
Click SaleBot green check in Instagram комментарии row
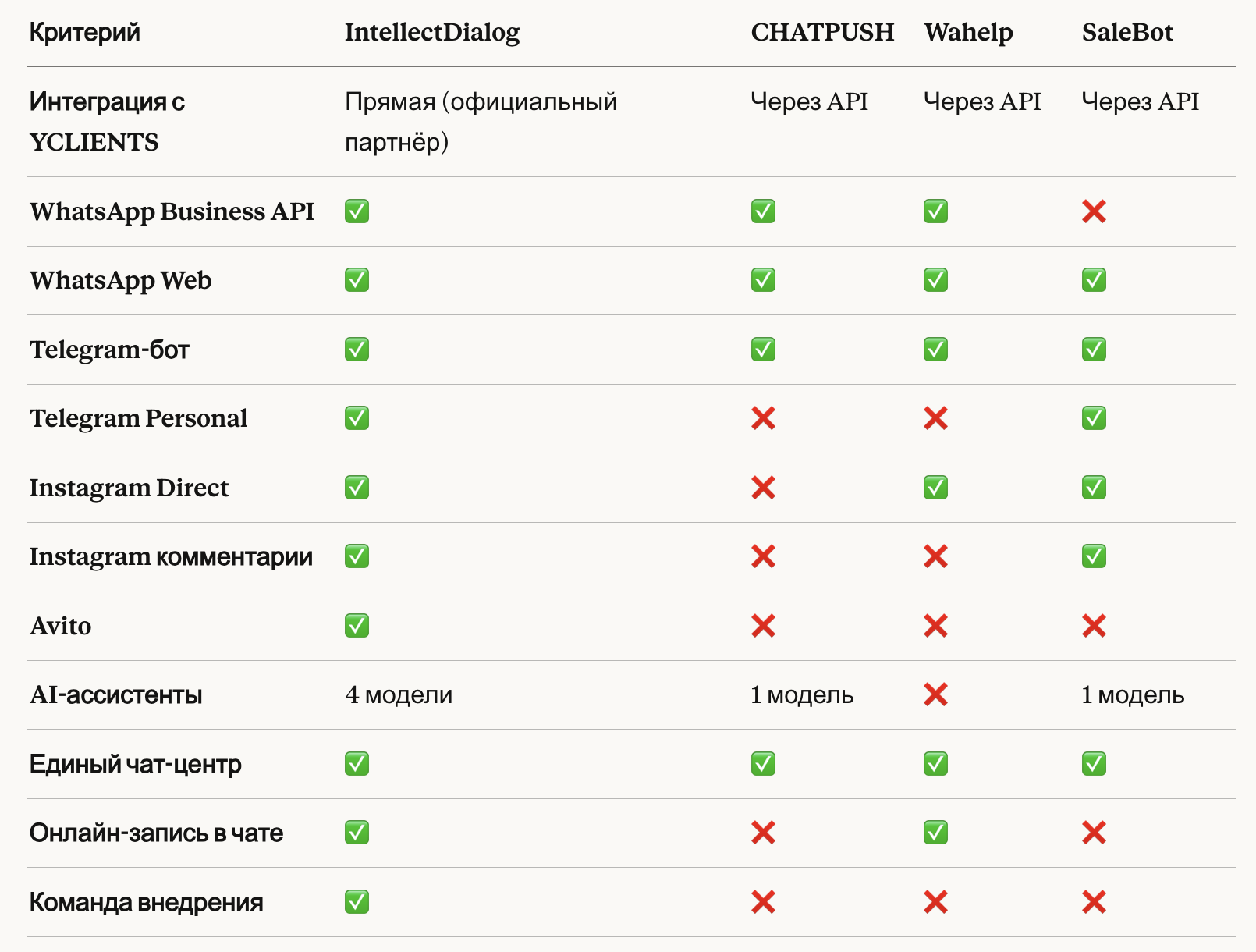[1094, 556]
